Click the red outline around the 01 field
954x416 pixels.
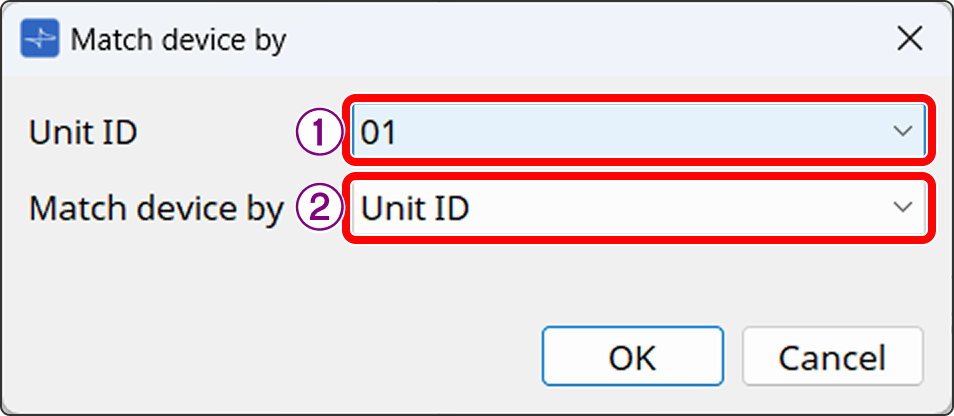(640, 97)
